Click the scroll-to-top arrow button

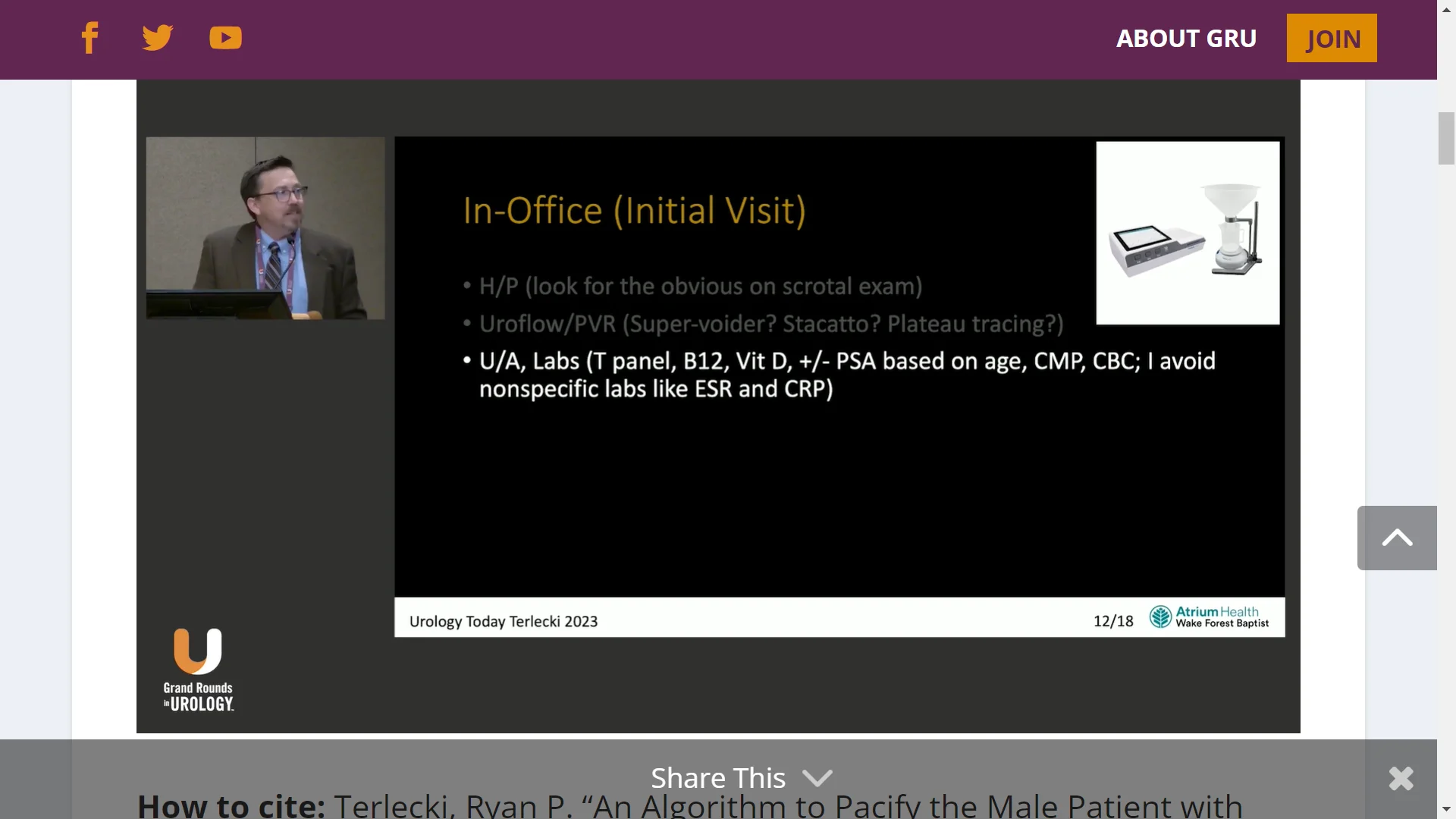point(1397,537)
